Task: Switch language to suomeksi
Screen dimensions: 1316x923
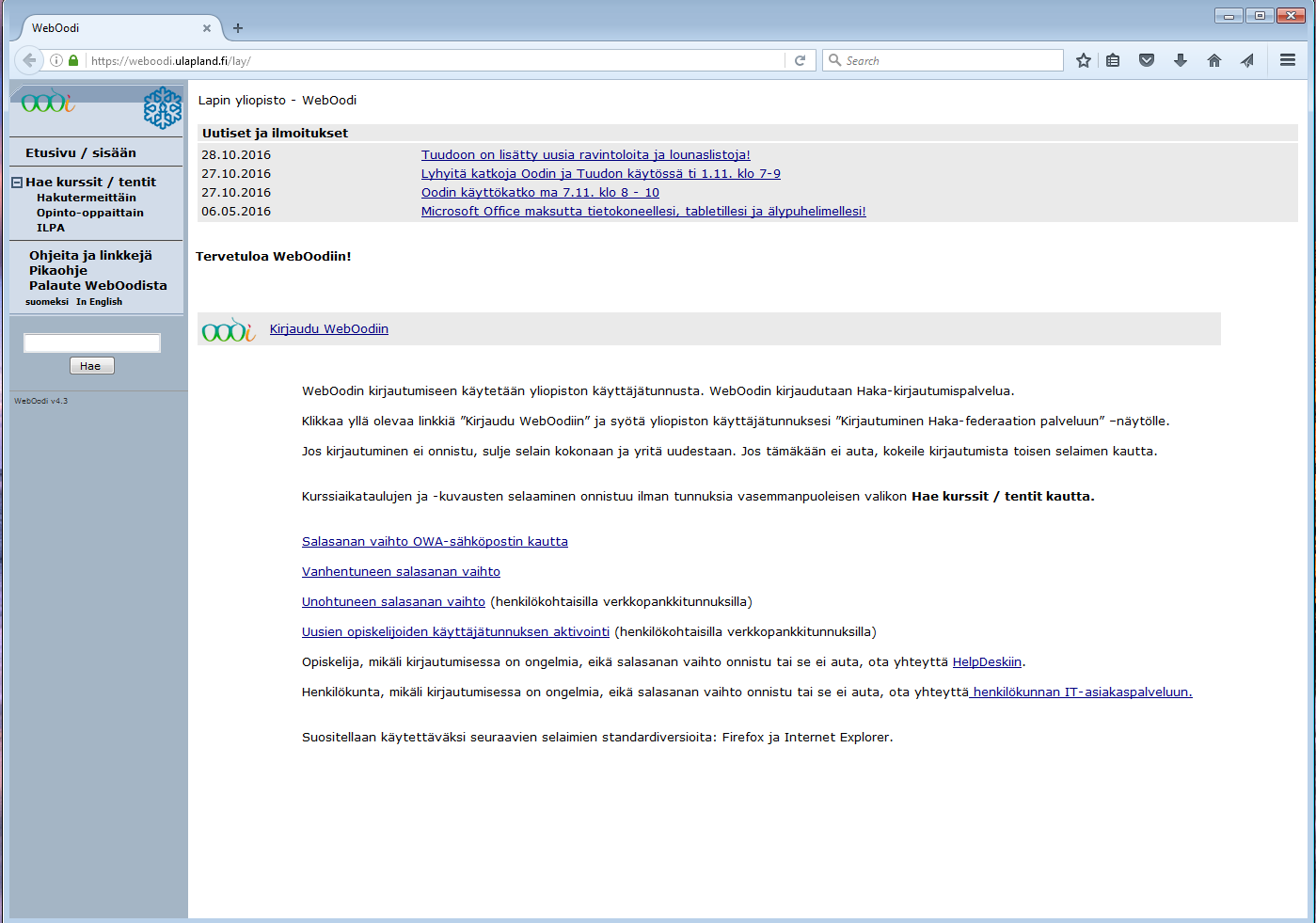Action: (x=47, y=302)
